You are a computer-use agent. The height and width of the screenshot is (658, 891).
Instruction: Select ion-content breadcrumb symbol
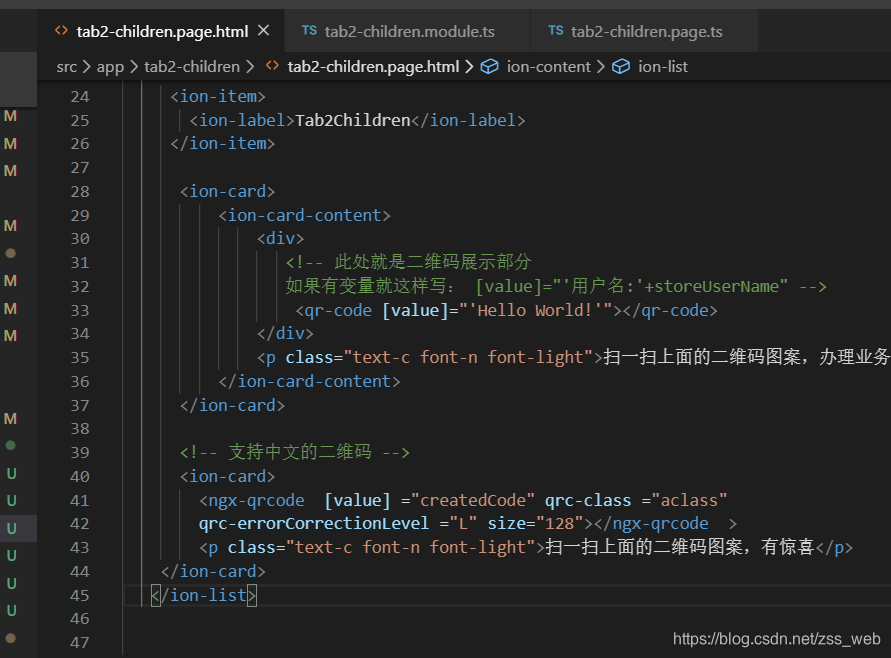click(548, 67)
